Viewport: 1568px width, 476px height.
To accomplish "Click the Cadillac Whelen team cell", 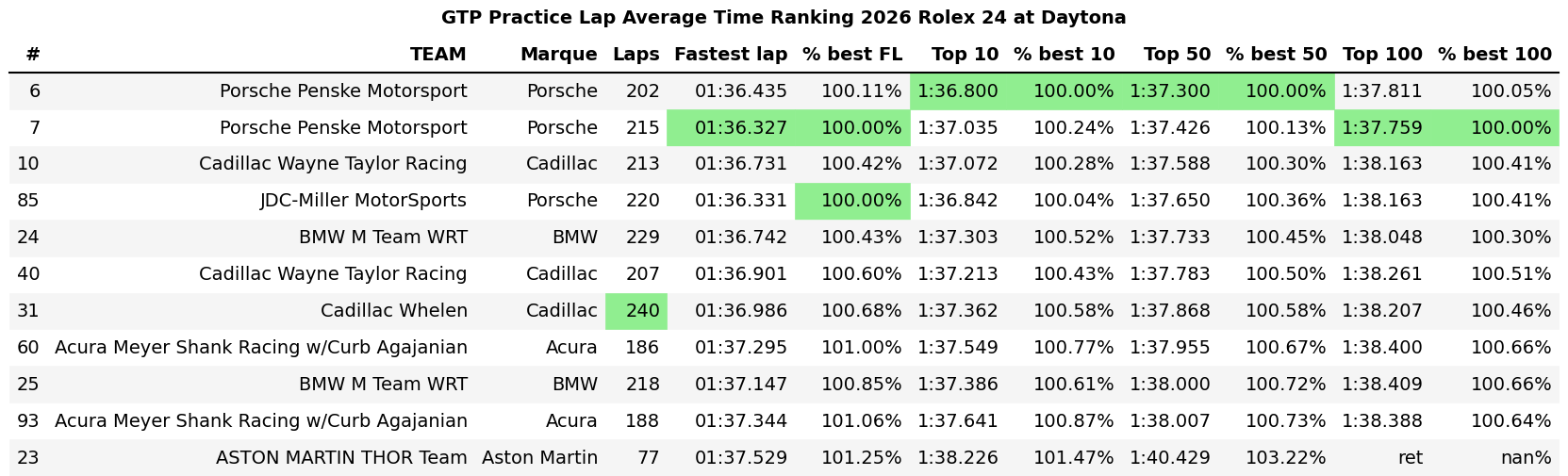I will point(393,311).
